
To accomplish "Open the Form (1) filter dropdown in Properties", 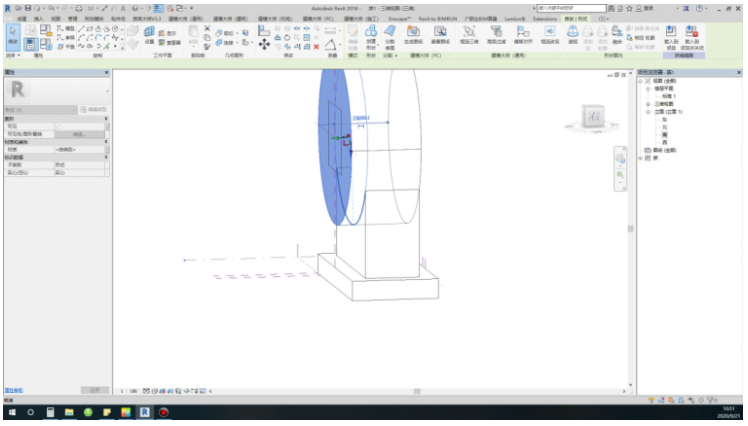I will point(41,110).
